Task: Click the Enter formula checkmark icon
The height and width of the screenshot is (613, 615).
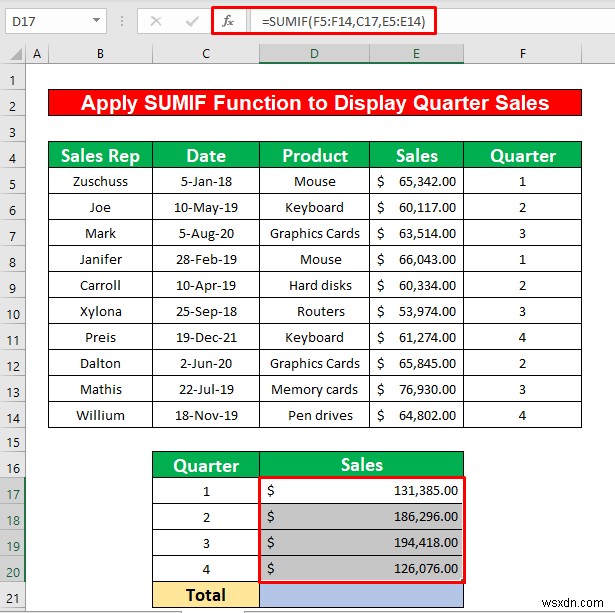Action: click(x=192, y=21)
